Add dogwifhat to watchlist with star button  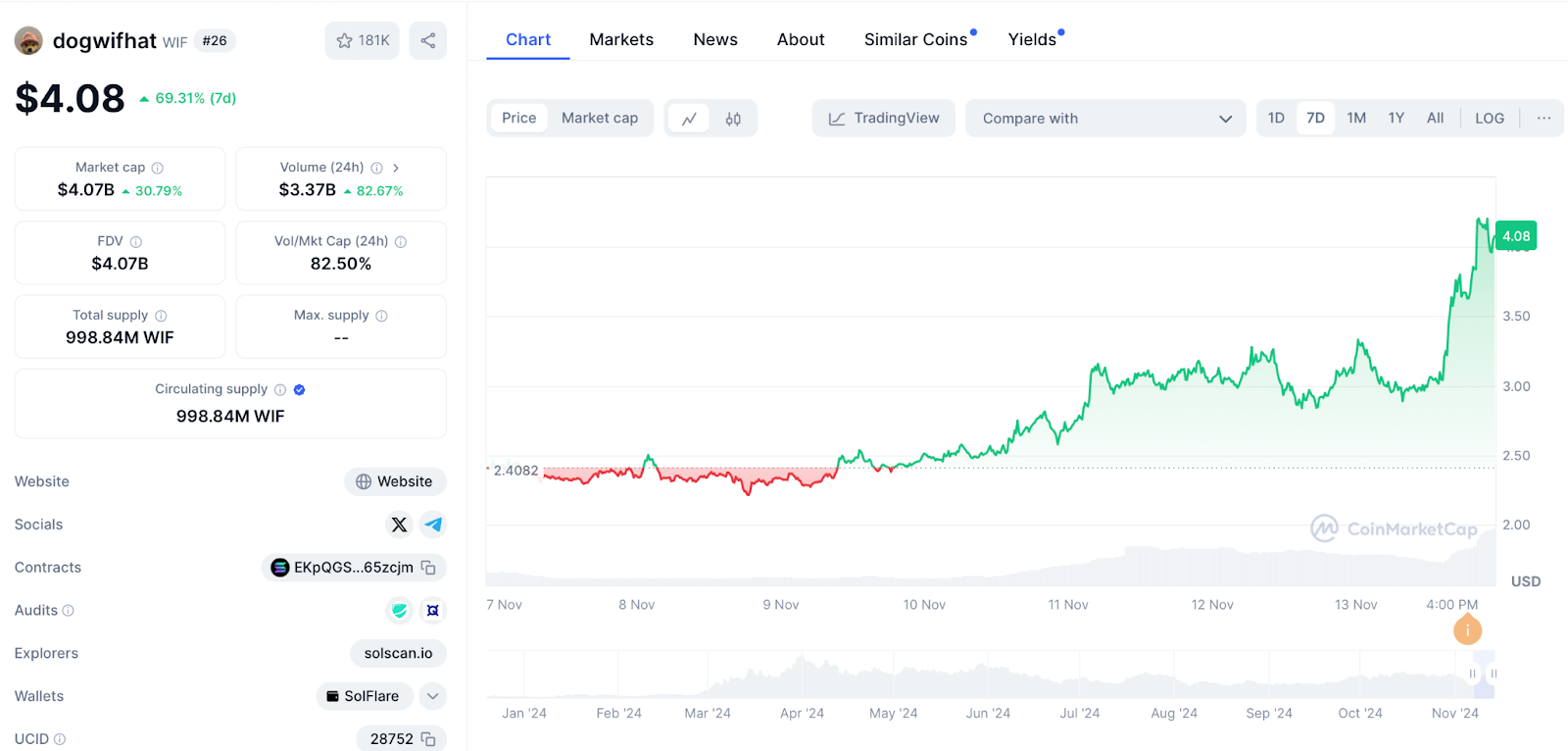tap(363, 40)
